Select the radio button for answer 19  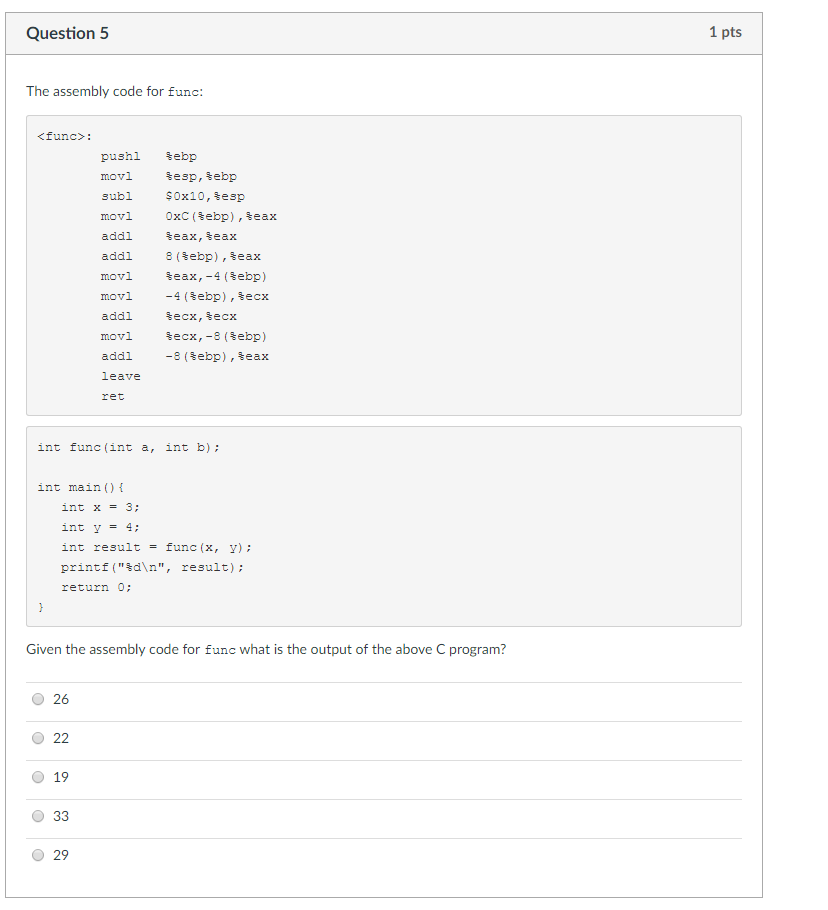[x=39, y=777]
